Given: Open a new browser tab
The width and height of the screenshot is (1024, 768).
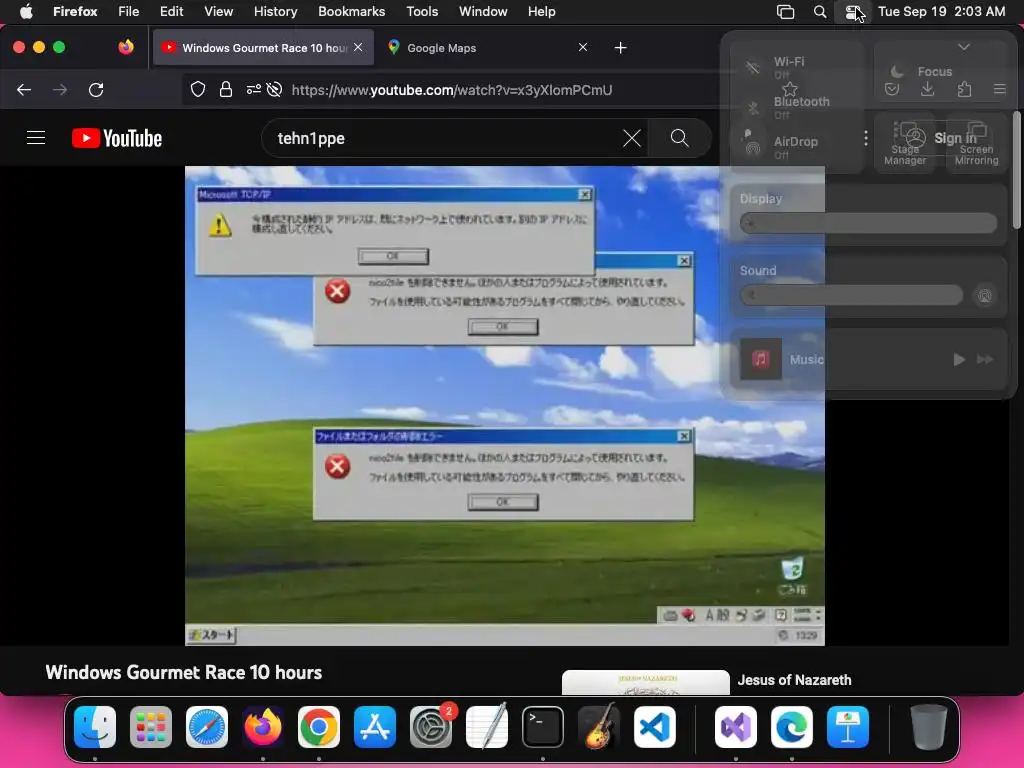Looking at the screenshot, I should tap(620, 48).
